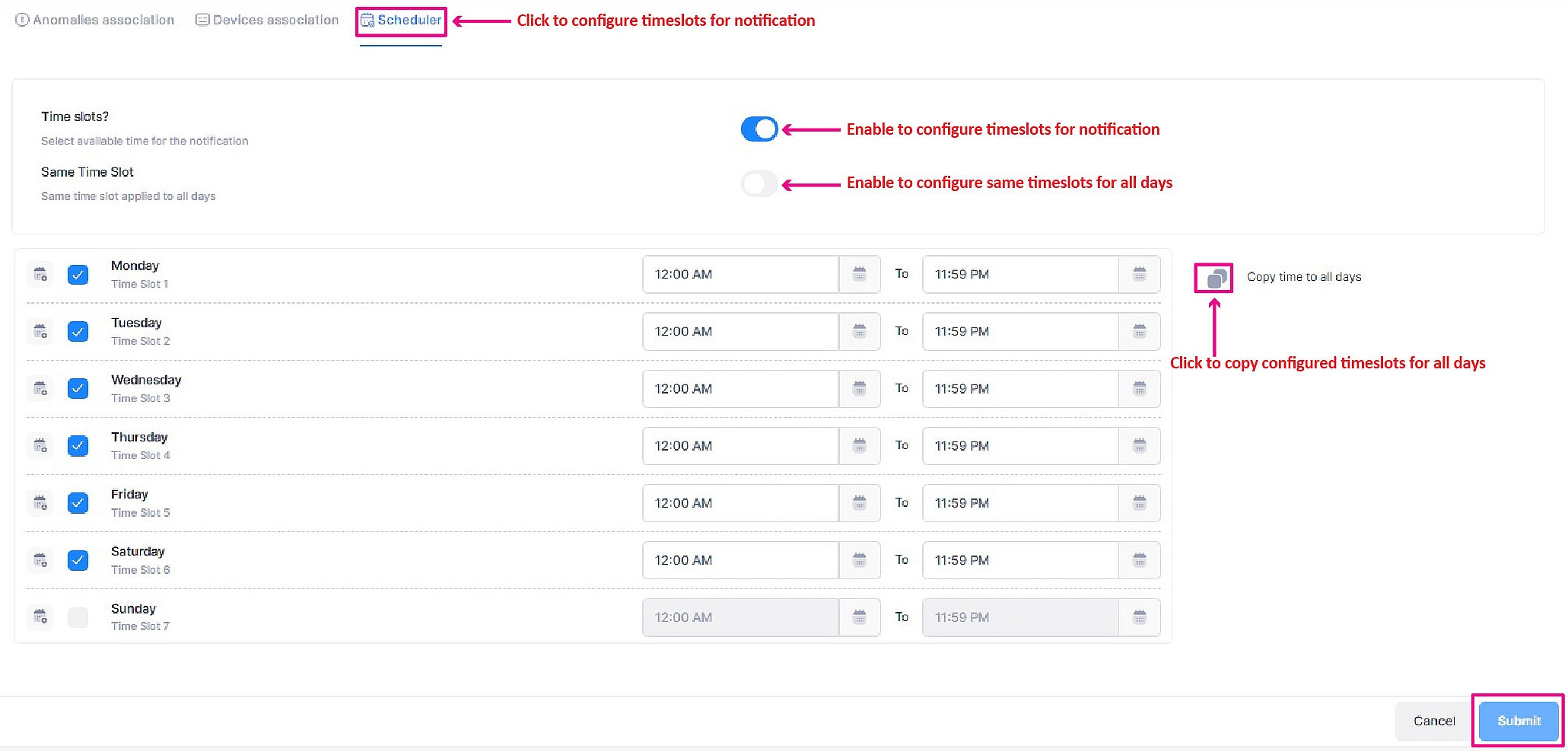This screenshot has width=1568, height=755.
Task: Open Saturday's end time picker icon
Action: click(x=1139, y=560)
